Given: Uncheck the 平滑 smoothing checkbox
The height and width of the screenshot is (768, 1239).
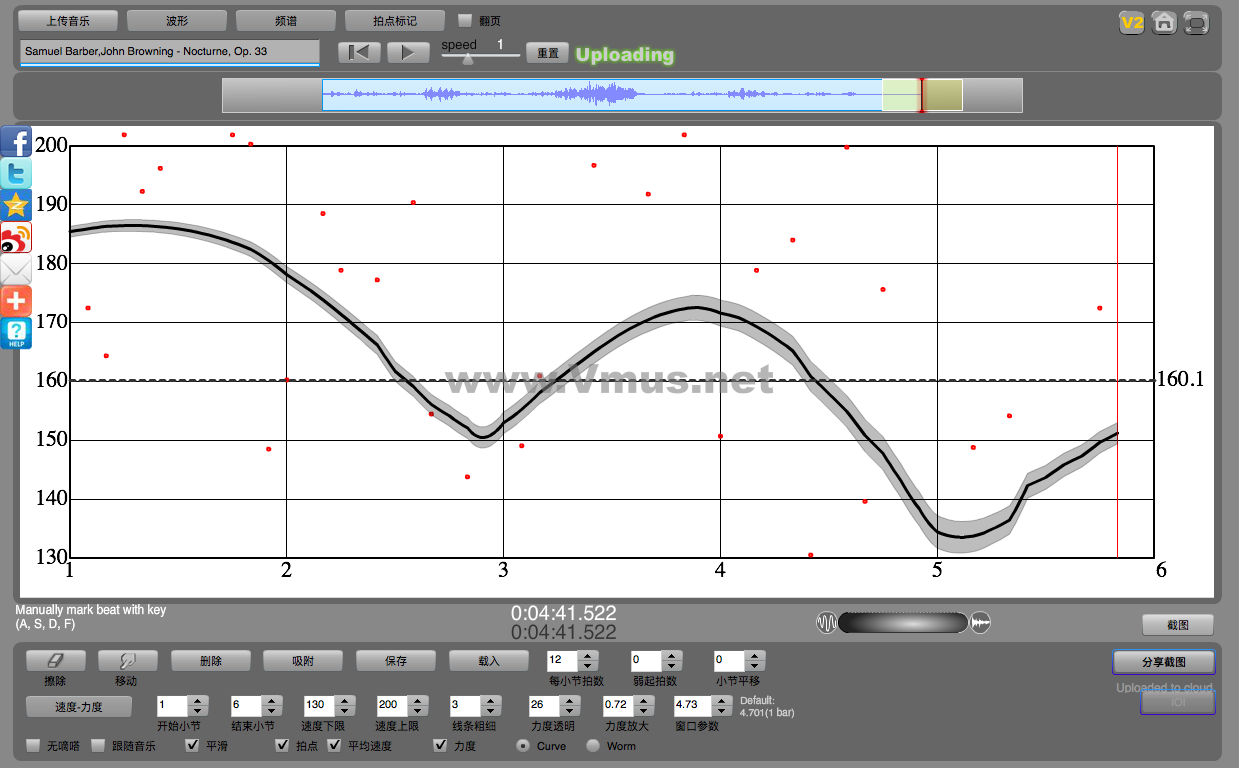Looking at the screenshot, I should click(193, 745).
